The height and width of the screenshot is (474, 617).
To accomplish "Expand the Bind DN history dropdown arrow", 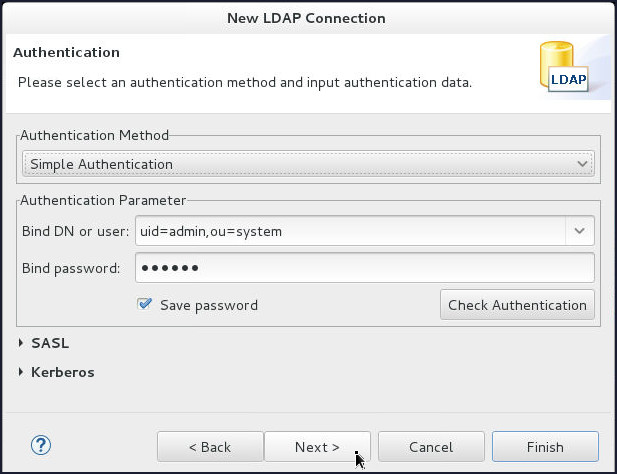I will click(x=580, y=231).
